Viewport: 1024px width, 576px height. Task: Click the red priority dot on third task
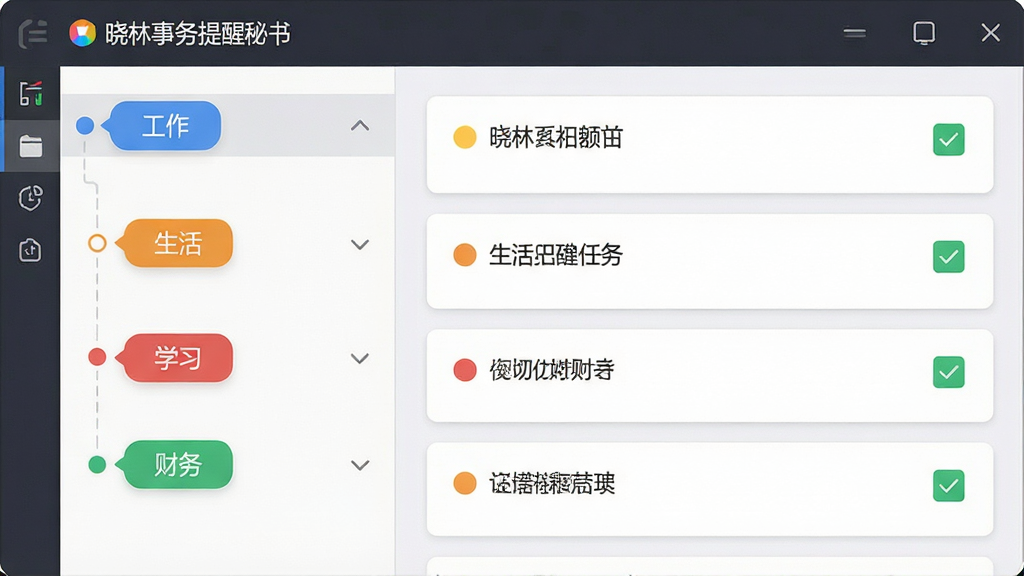pyautogui.click(x=465, y=370)
